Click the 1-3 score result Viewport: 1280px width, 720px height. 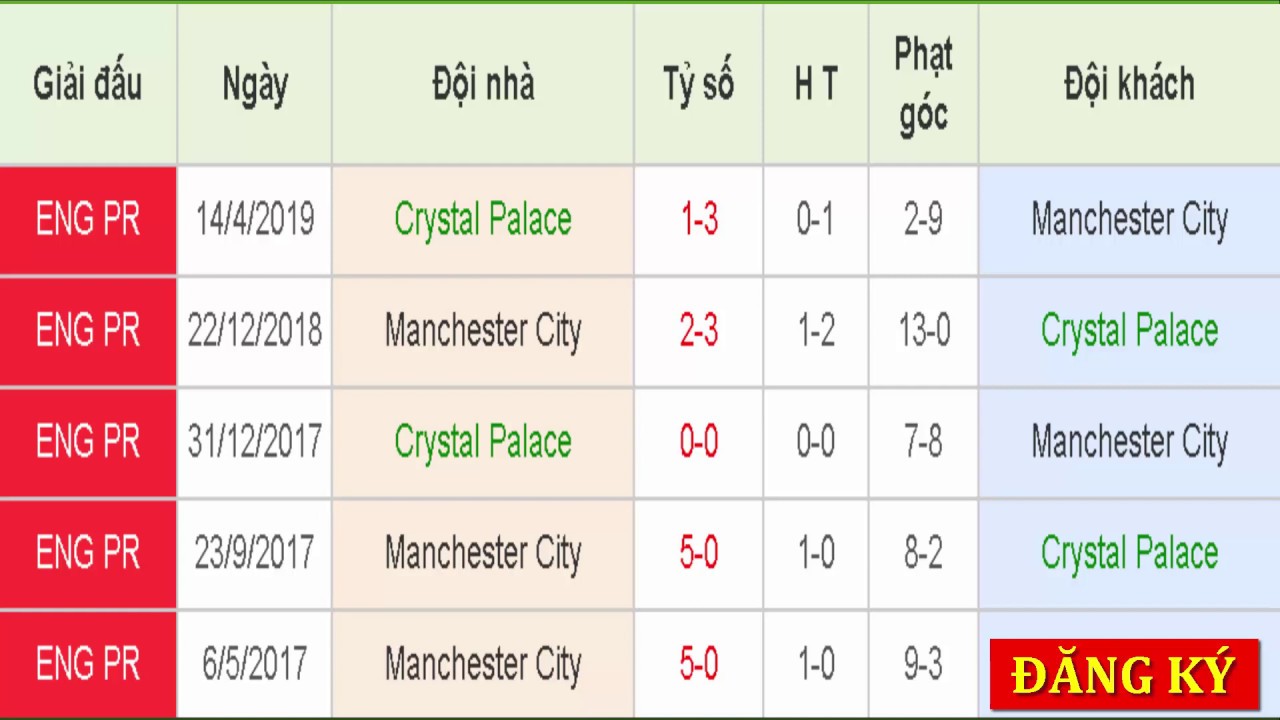(x=699, y=220)
